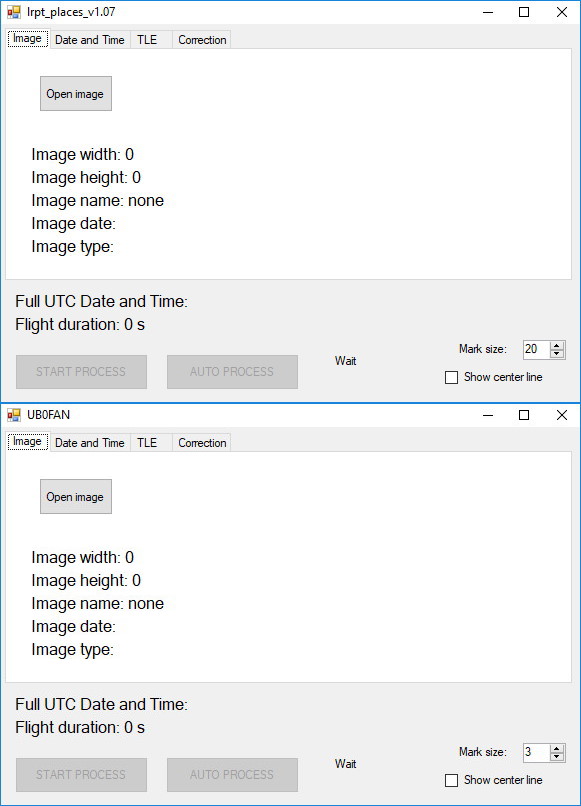The image size is (581, 806).
Task: Increase Mark size in UB0FAN window
Action: click(557, 749)
